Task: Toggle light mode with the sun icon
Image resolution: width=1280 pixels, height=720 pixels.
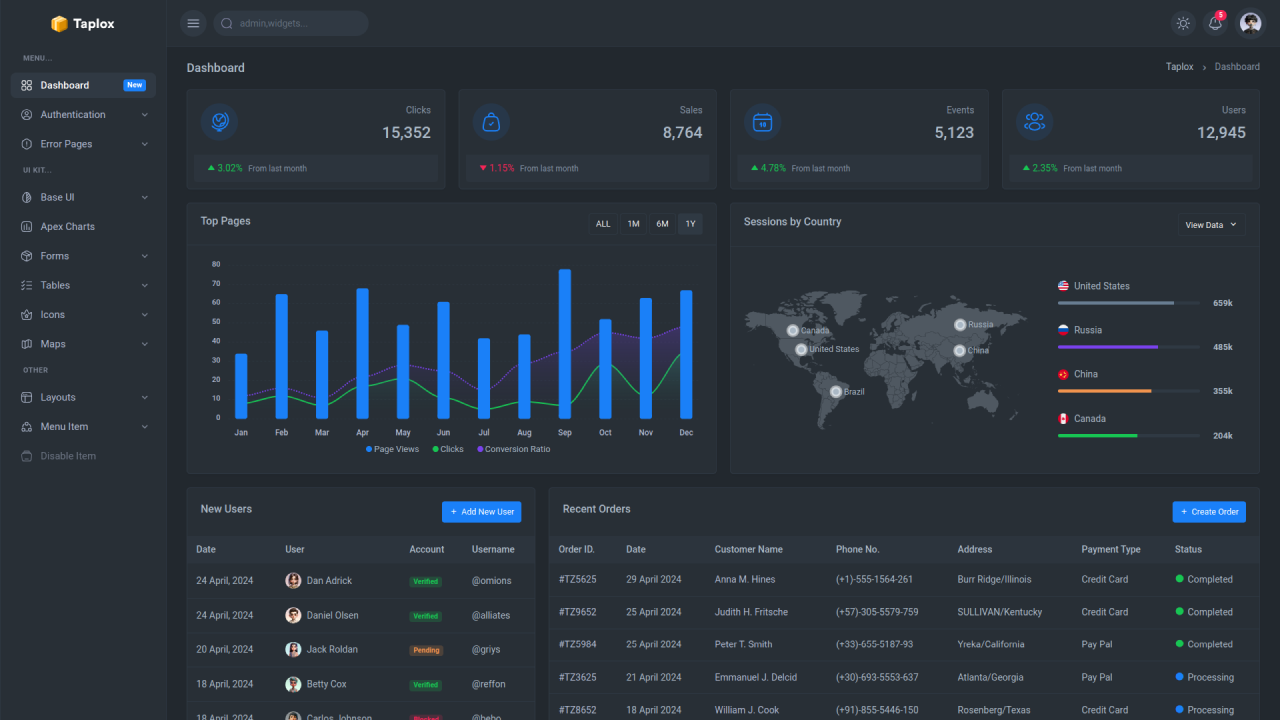Action: click(1183, 22)
